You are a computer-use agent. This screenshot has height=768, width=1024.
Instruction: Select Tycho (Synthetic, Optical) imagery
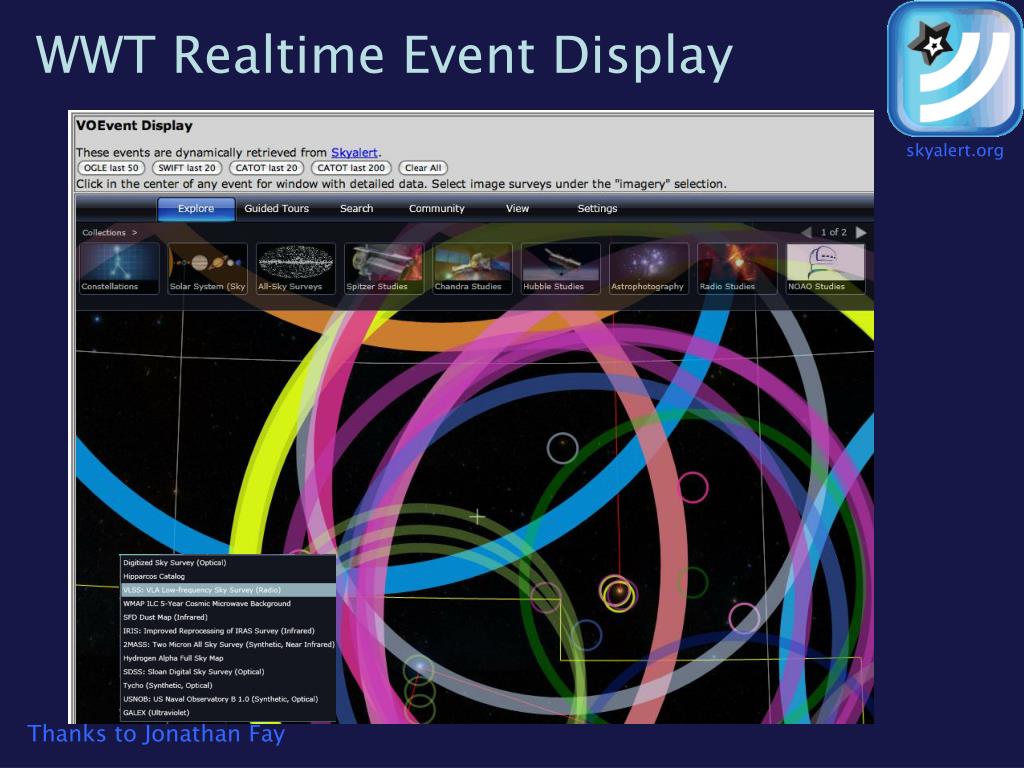pos(228,685)
